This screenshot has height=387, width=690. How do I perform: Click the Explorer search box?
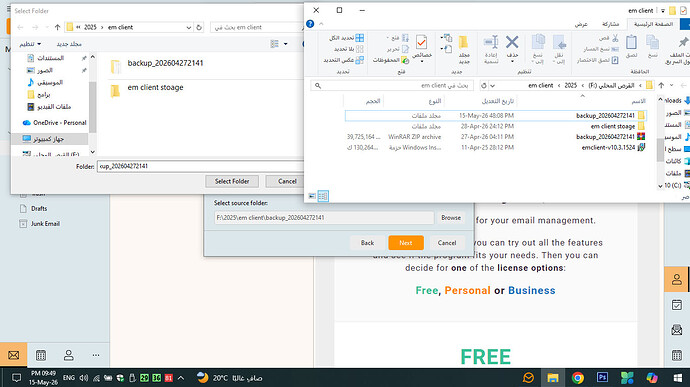pos(392,85)
